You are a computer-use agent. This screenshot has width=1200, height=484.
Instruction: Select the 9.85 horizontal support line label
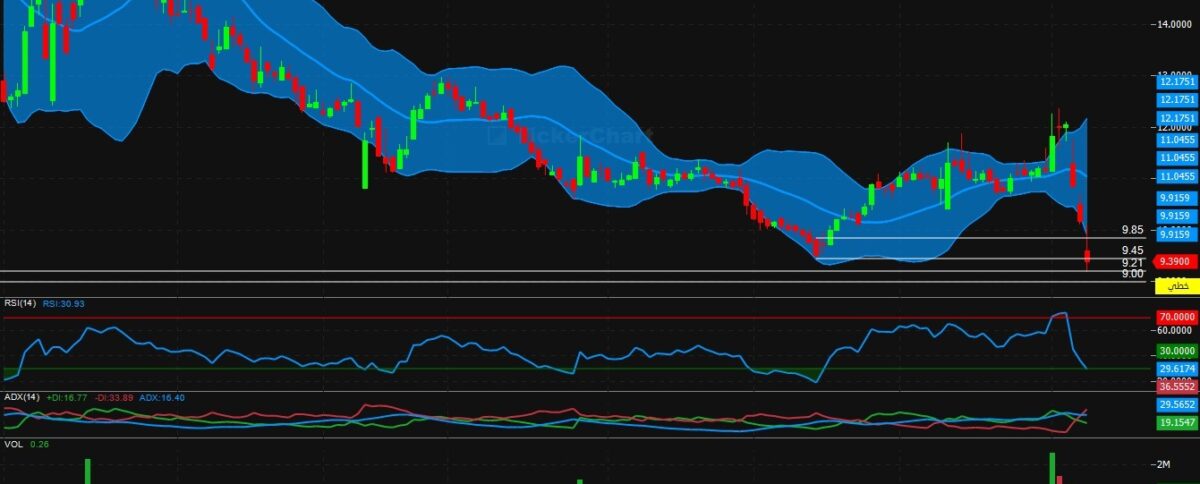1132,229
